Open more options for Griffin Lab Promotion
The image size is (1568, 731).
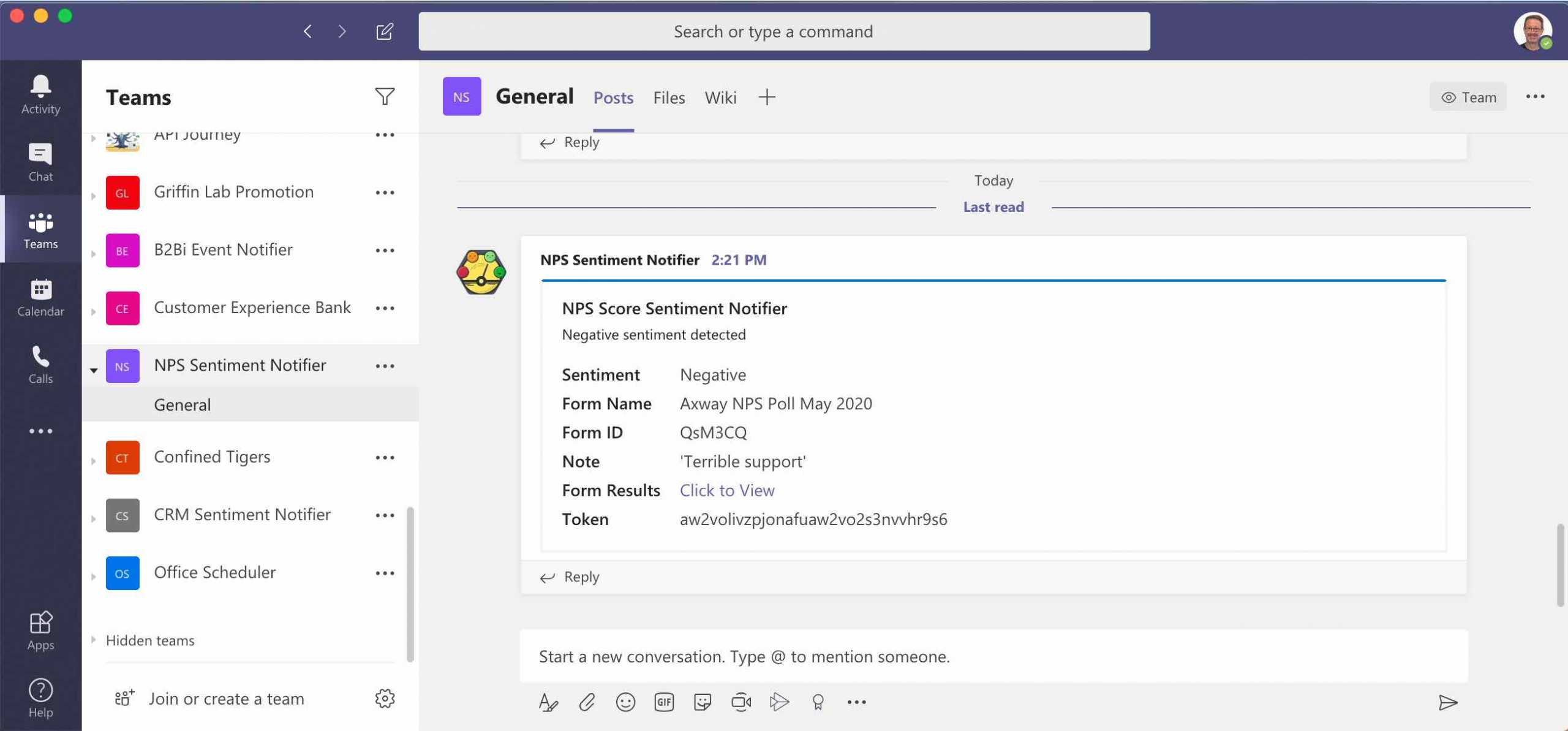[x=385, y=192]
